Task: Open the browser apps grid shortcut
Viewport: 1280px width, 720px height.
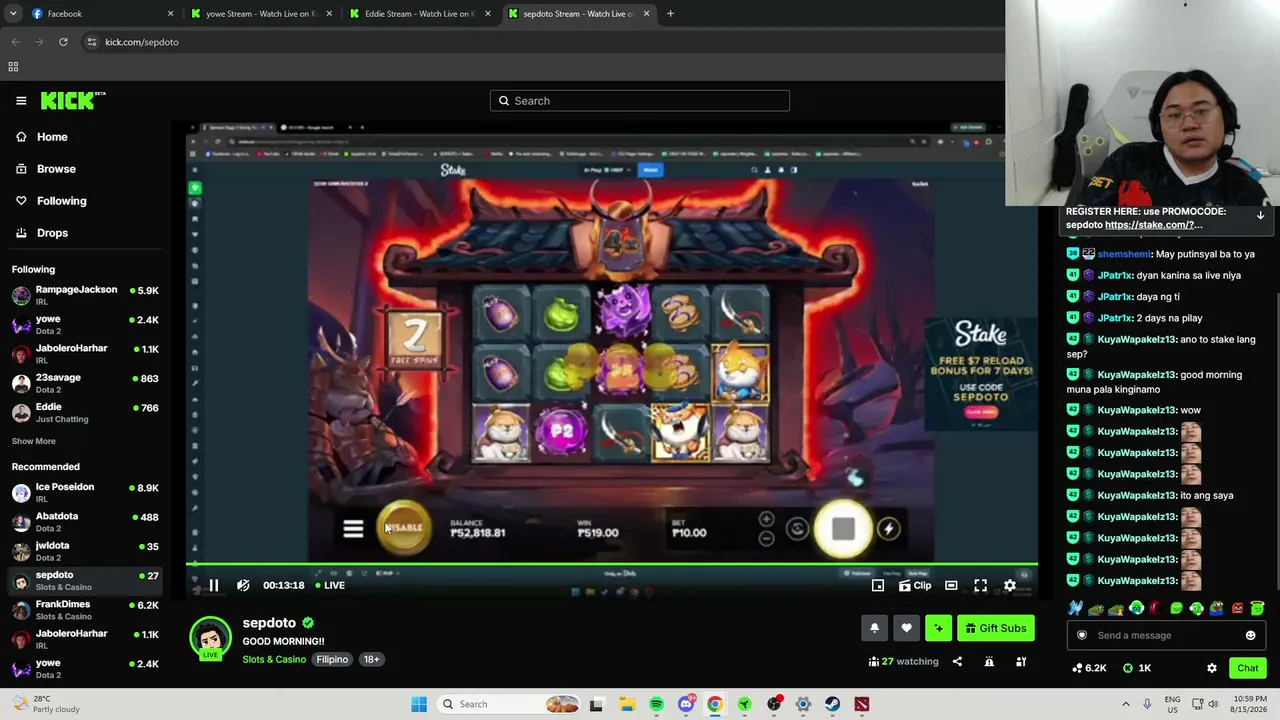Action: 13,67
